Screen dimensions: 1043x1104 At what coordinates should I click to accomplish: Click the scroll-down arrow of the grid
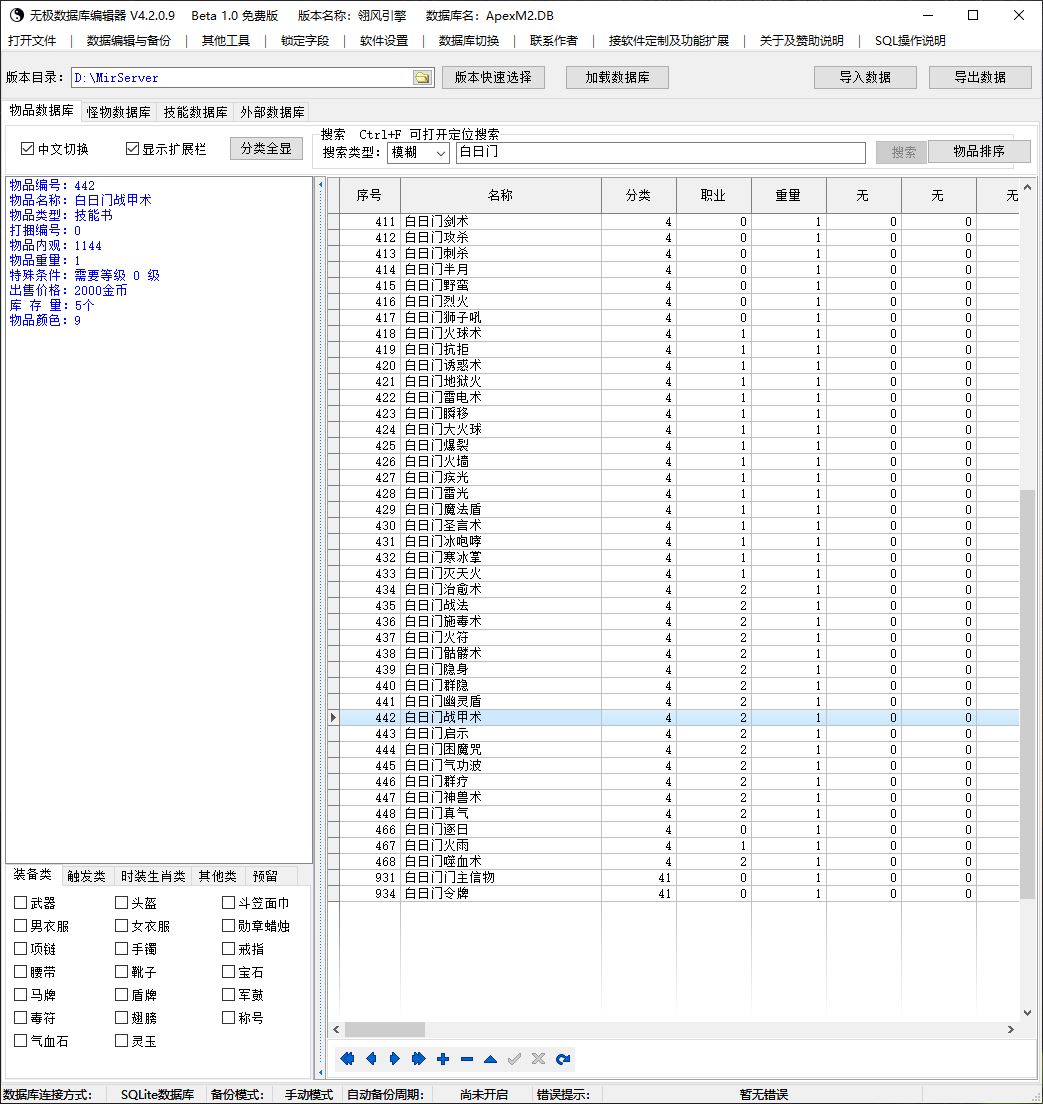pos(1028,1013)
